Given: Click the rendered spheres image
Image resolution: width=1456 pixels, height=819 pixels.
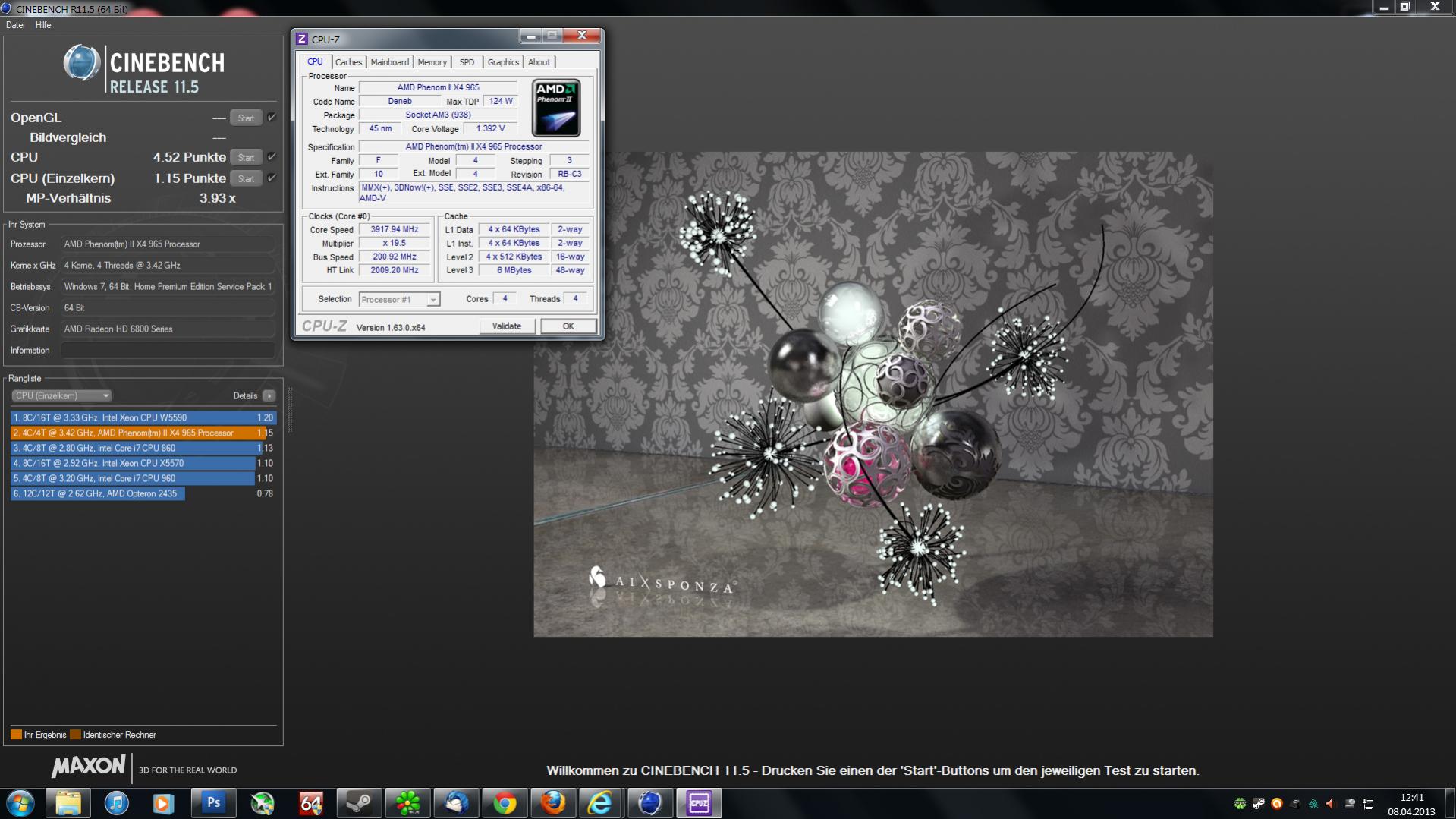Looking at the screenshot, I should tap(873, 394).
